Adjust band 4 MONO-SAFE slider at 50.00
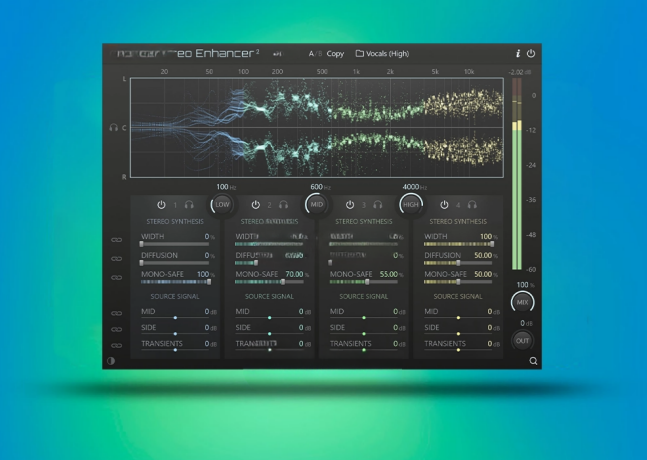 coord(458,282)
